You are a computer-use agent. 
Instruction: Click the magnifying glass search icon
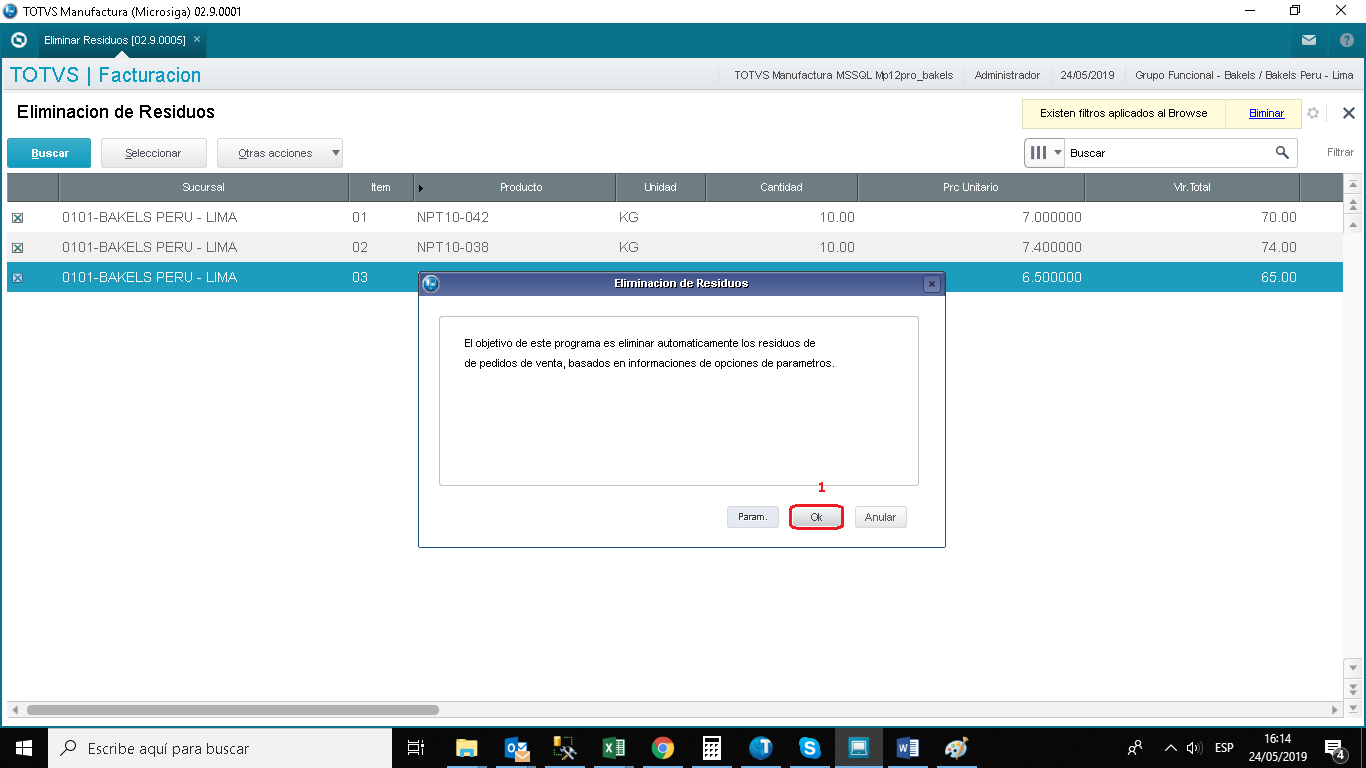(1282, 153)
